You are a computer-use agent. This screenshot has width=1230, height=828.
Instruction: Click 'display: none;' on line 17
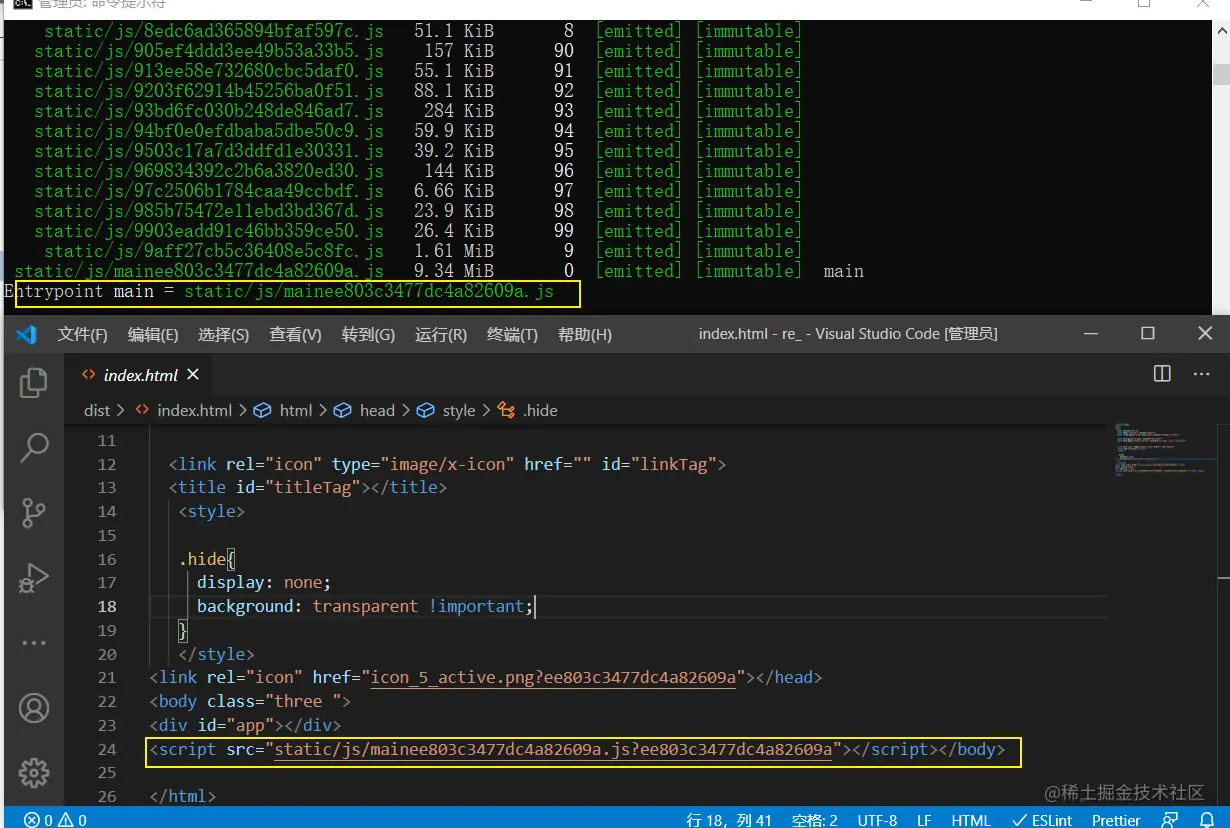[263, 582]
